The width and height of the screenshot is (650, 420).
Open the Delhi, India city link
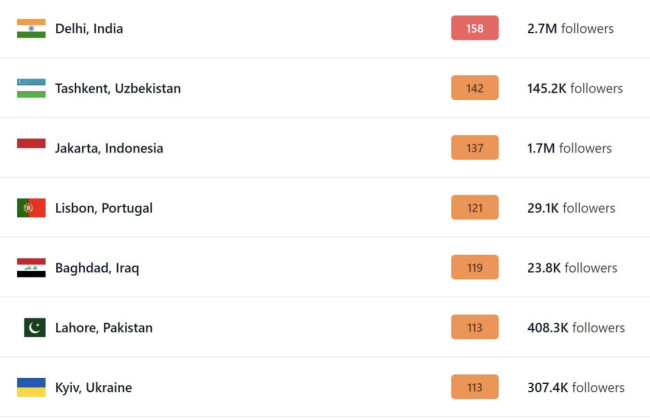pyautogui.click(x=89, y=28)
